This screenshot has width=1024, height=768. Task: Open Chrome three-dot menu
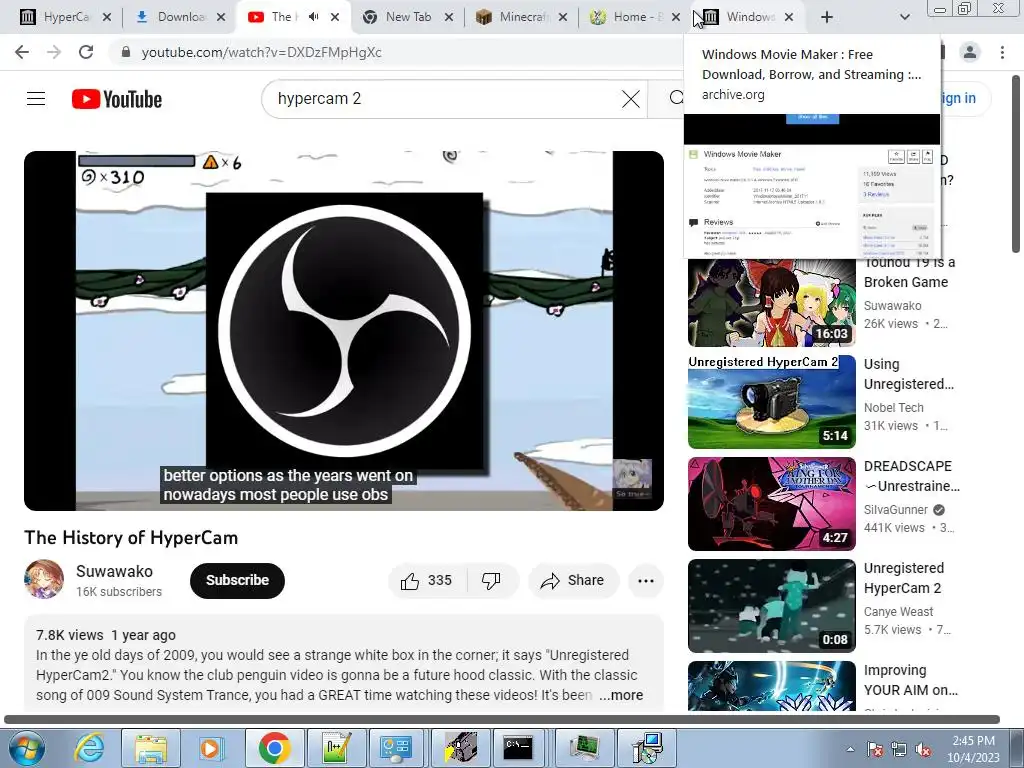point(1002,52)
